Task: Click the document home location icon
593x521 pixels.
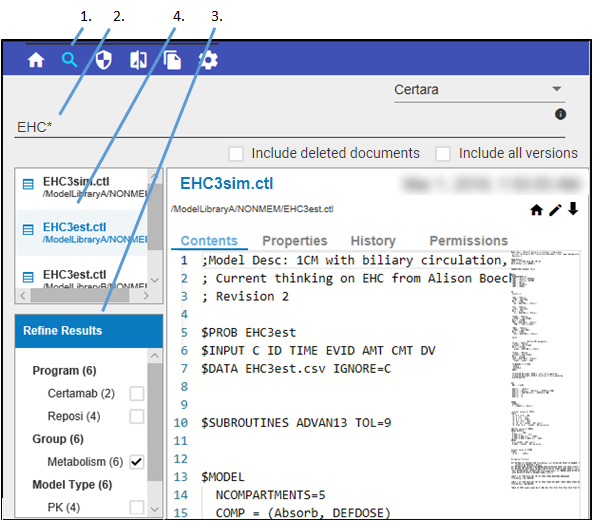Action: pyautogui.click(x=536, y=210)
